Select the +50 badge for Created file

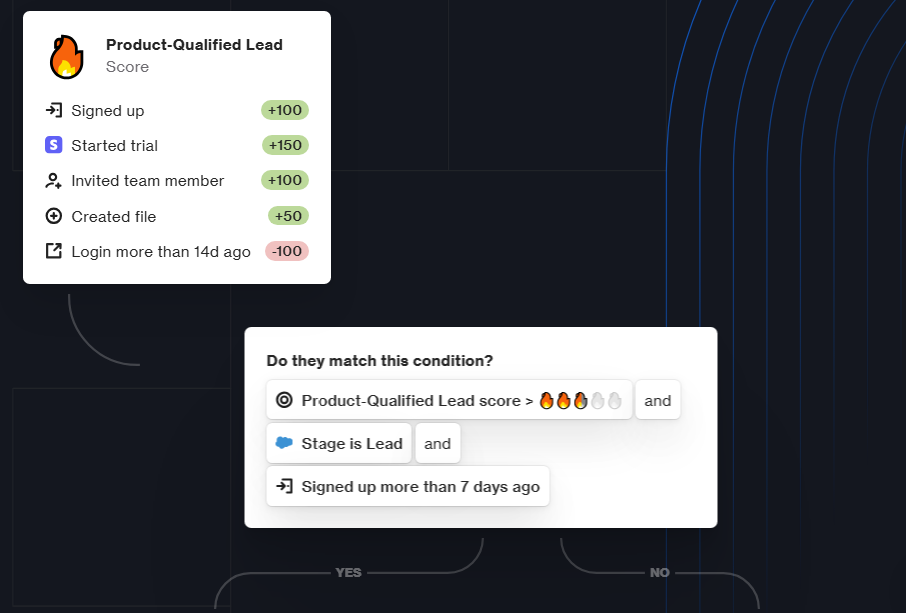(x=288, y=216)
